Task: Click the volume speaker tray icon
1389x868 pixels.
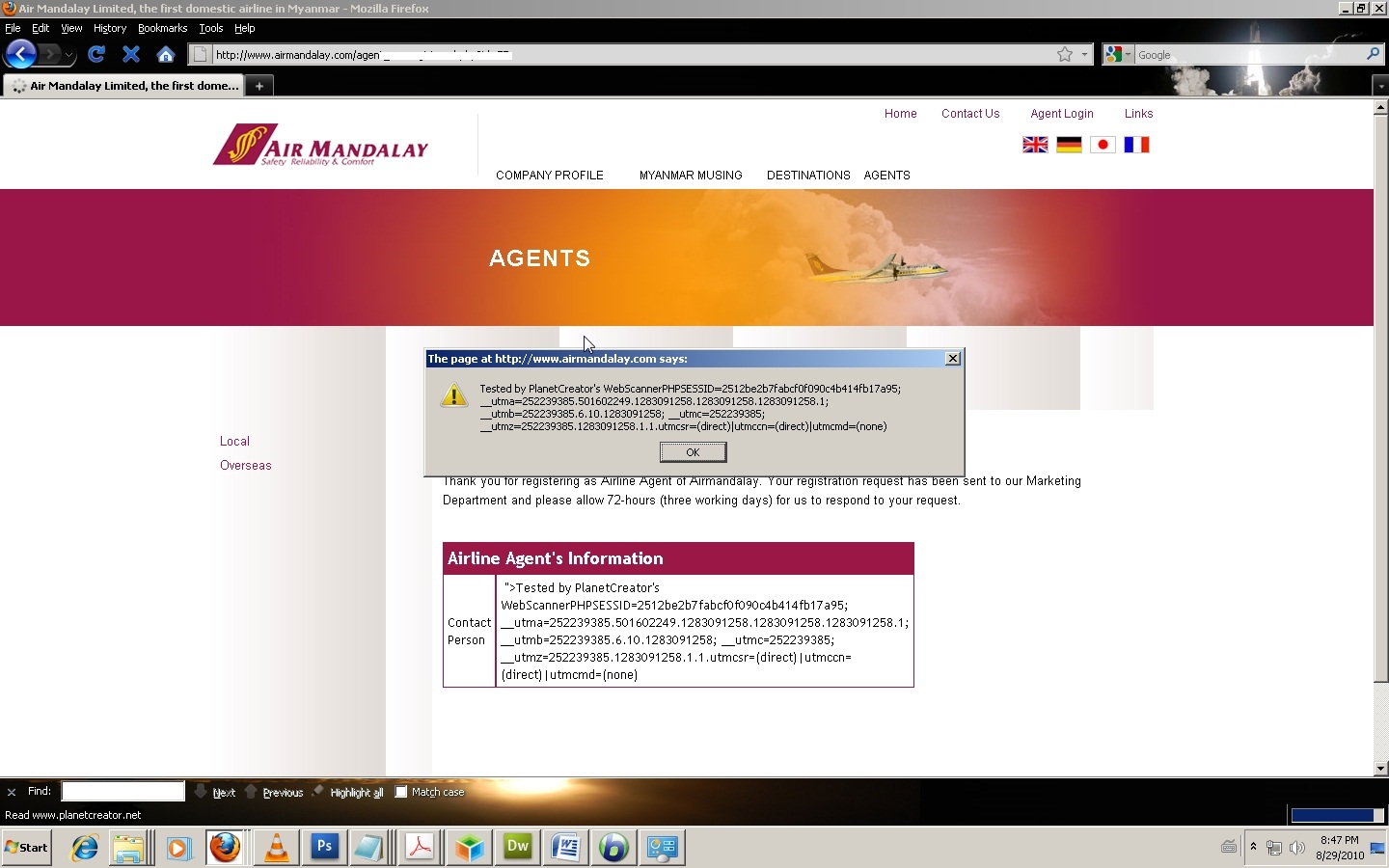Action: 1296,848
